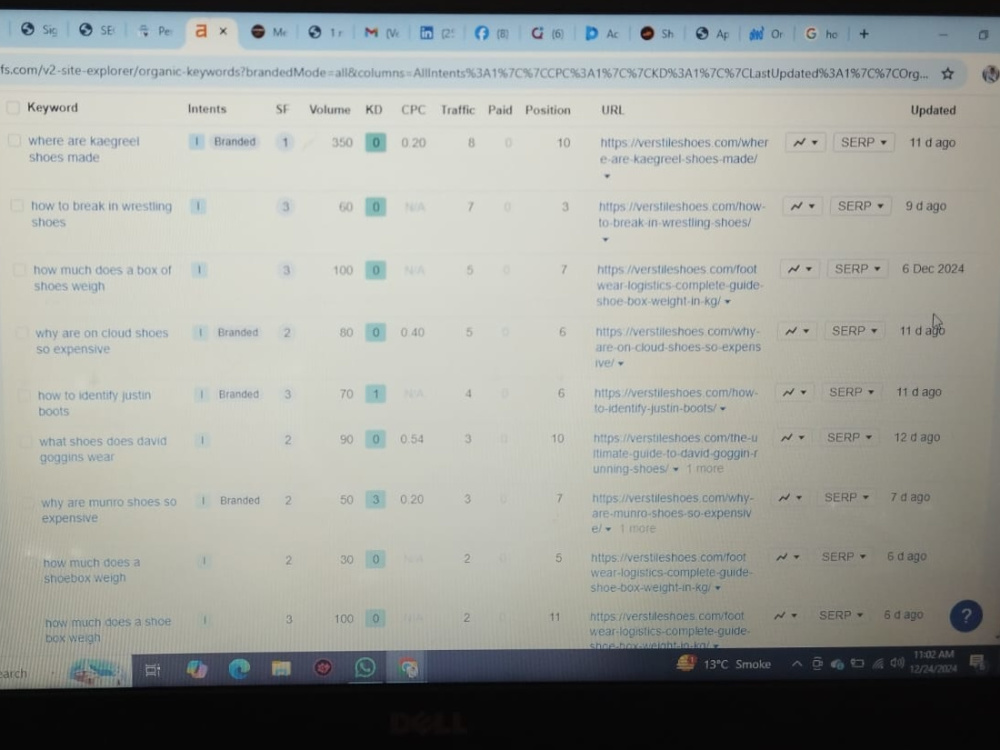Image resolution: width=1000 pixels, height=750 pixels.
Task: Check the 'how to break in wrestling shoes' row
Action: (x=17, y=205)
